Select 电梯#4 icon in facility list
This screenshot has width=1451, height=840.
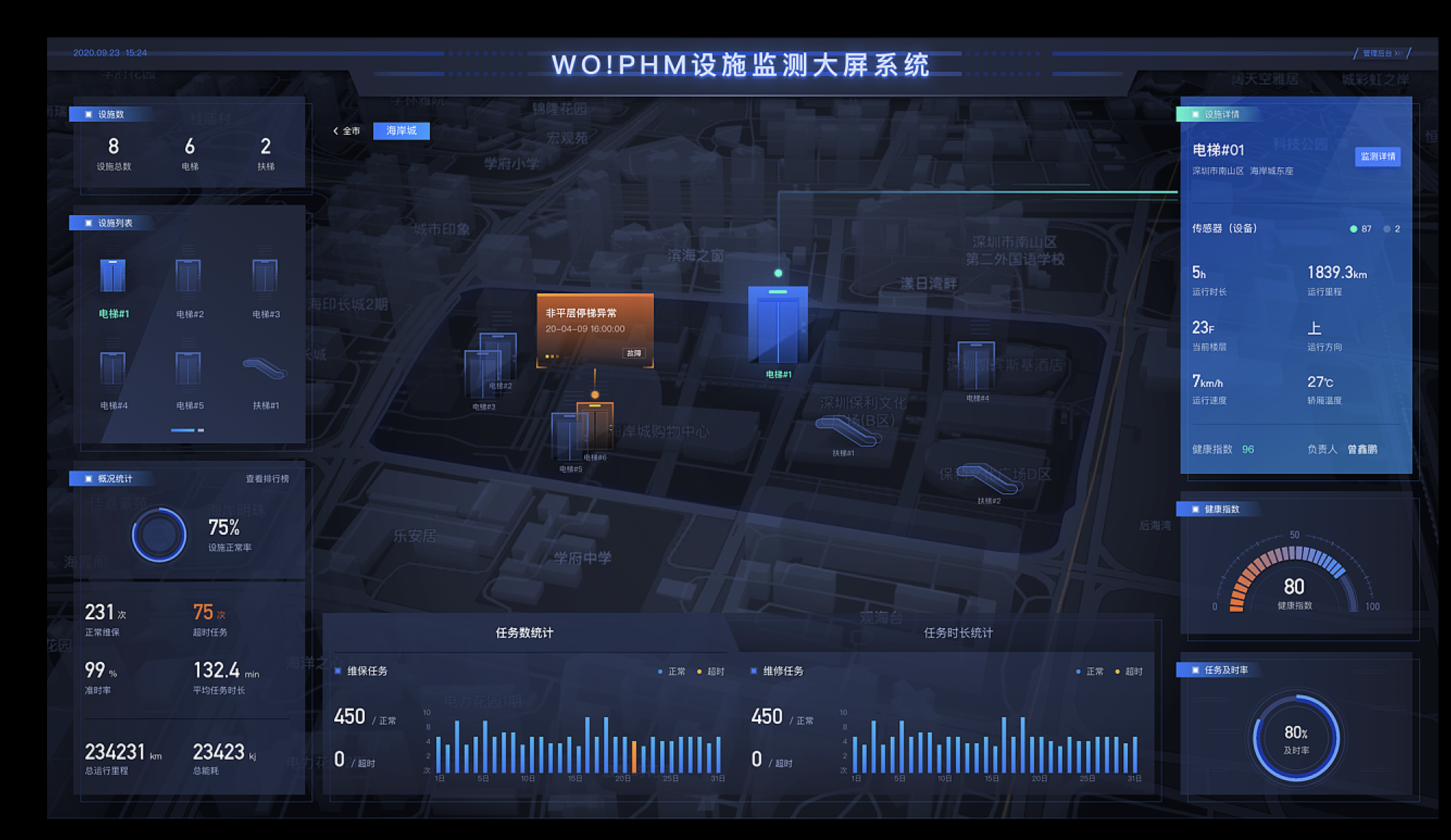pyautogui.click(x=113, y=368)
